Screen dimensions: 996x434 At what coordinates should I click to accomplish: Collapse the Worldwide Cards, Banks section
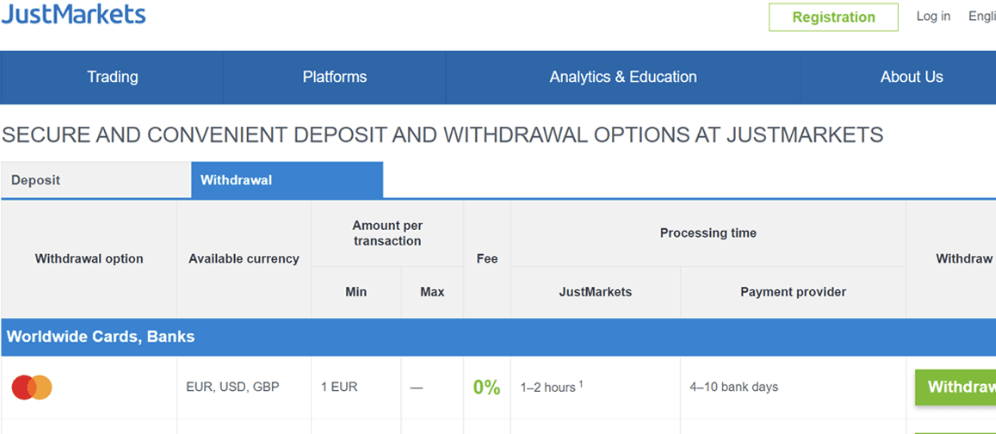point(101,337)
